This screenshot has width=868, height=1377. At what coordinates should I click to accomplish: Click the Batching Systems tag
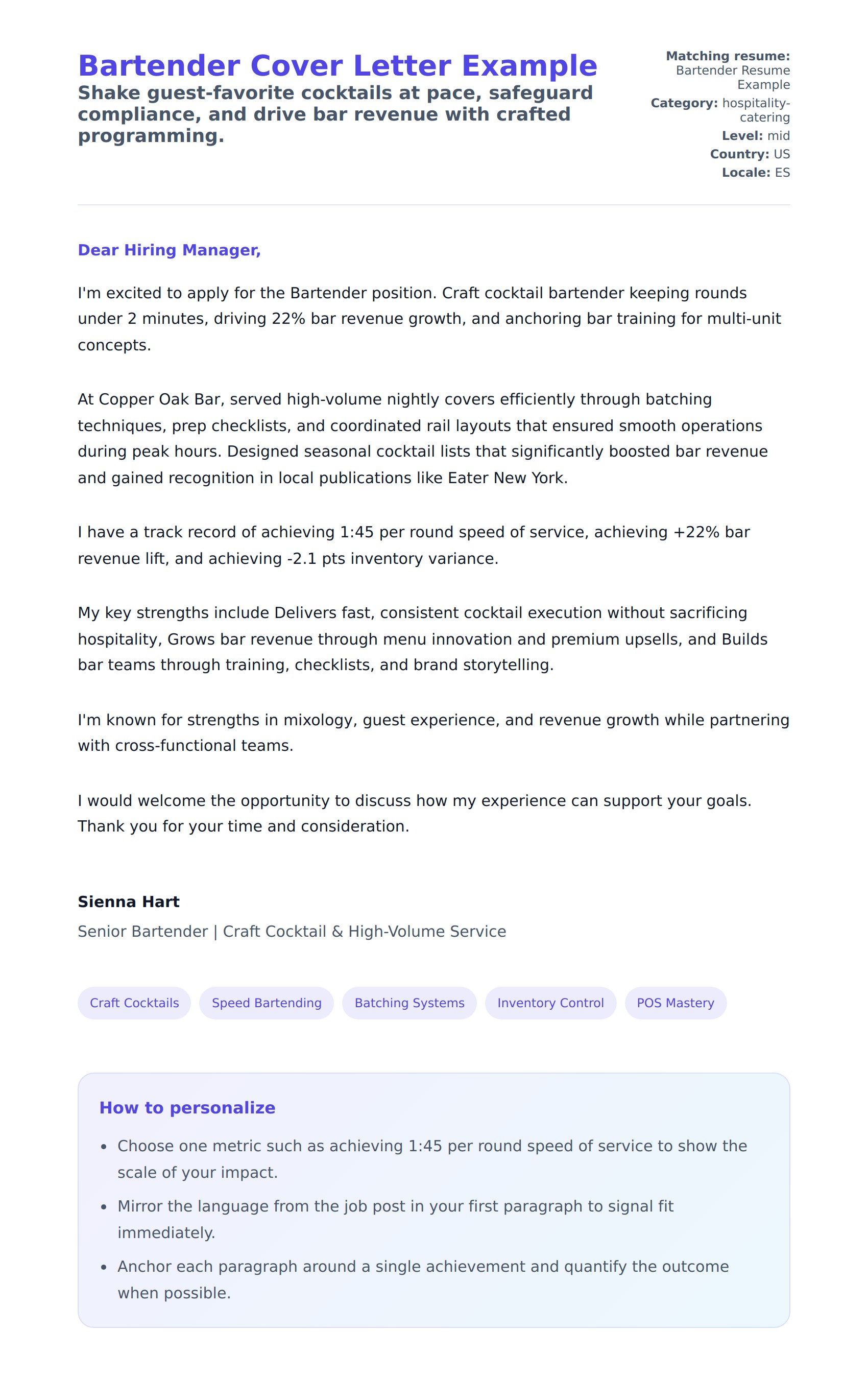409,1003
